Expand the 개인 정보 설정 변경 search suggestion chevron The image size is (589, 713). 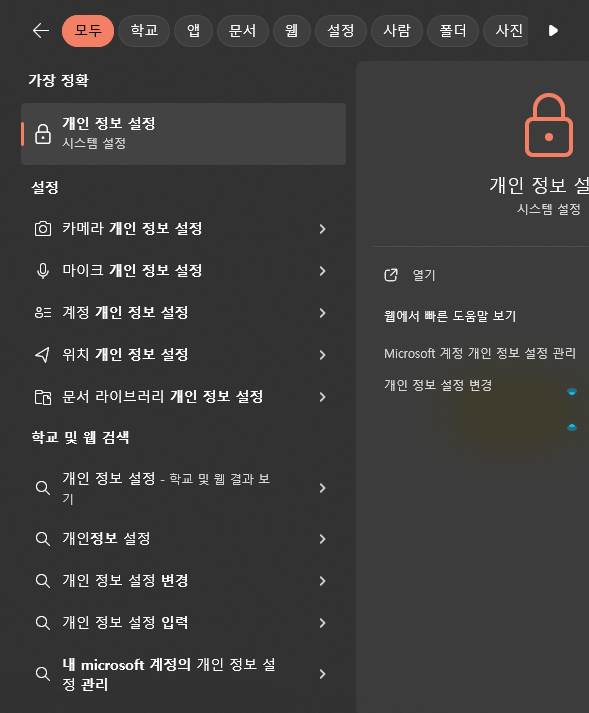tap(322, 581)
